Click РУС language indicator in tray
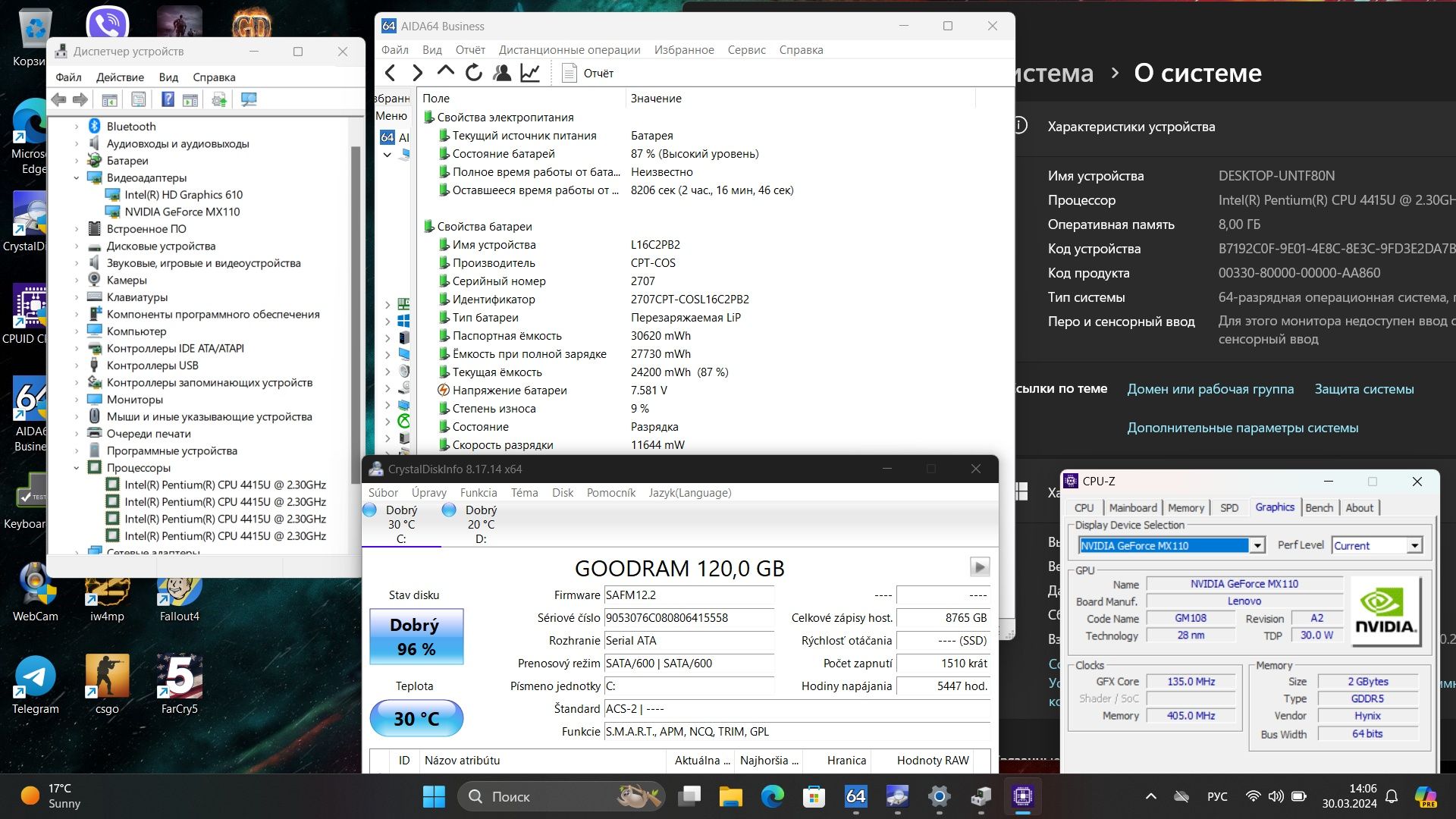Image resolution: width=1456 pixels, height=819 pixels. pos(1217,796)
